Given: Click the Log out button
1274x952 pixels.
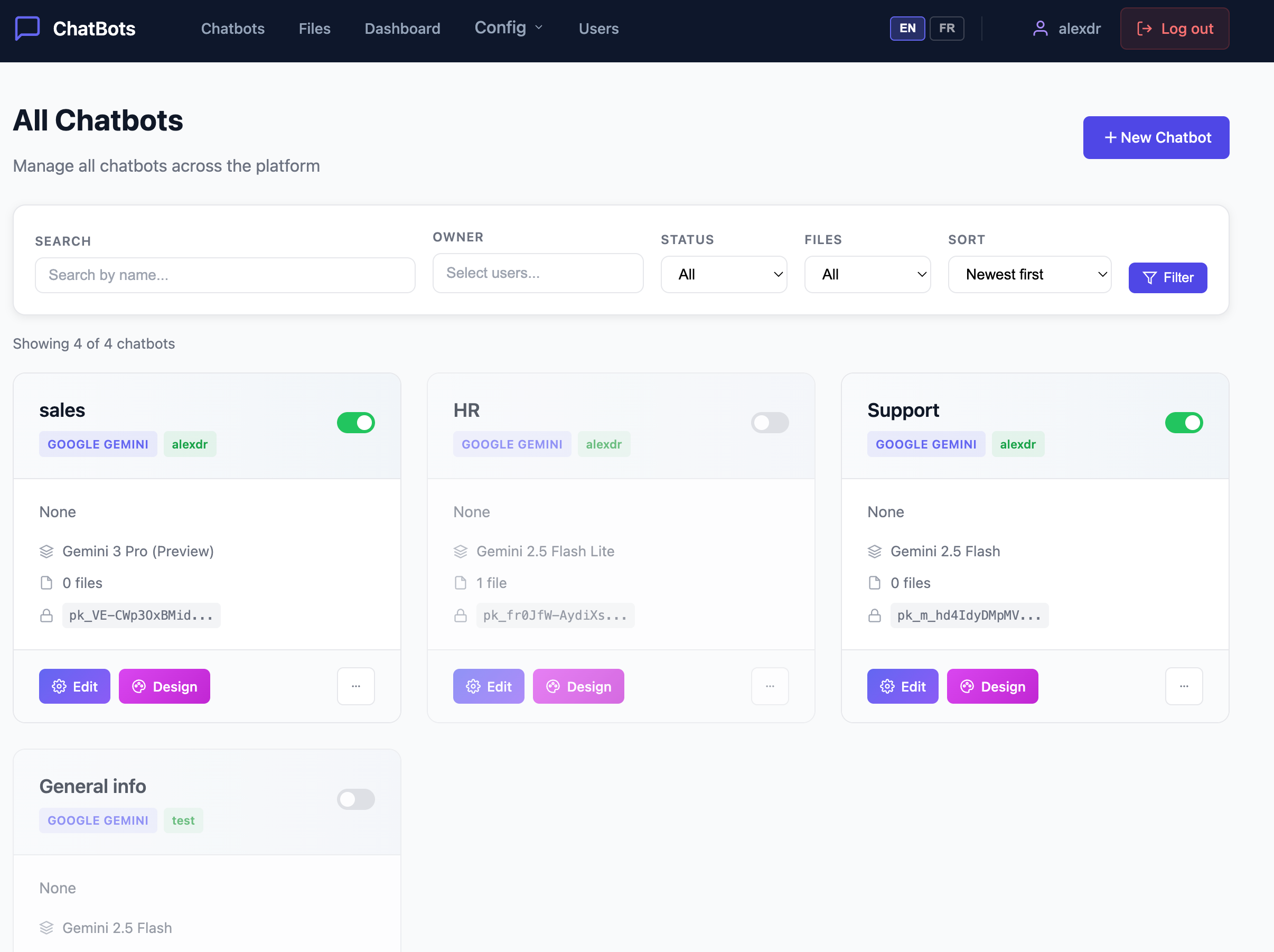Looking at the screenshot, I should coord(1174,28).
